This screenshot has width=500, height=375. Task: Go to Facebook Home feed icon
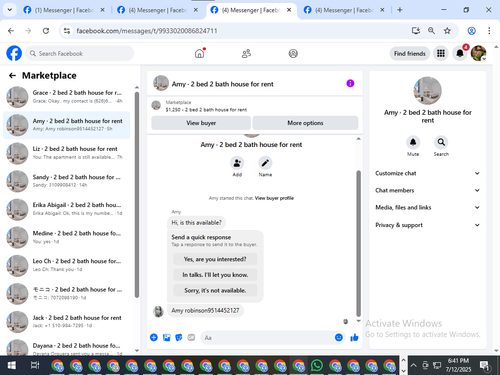point(199,53)
